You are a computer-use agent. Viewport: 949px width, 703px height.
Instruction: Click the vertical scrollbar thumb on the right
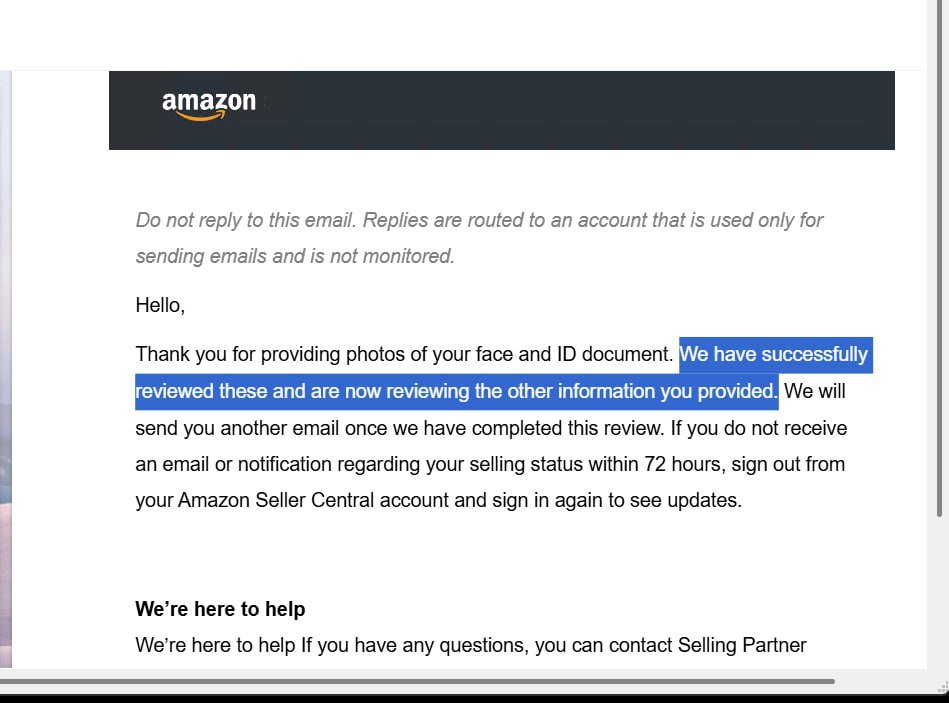point(939,258)
